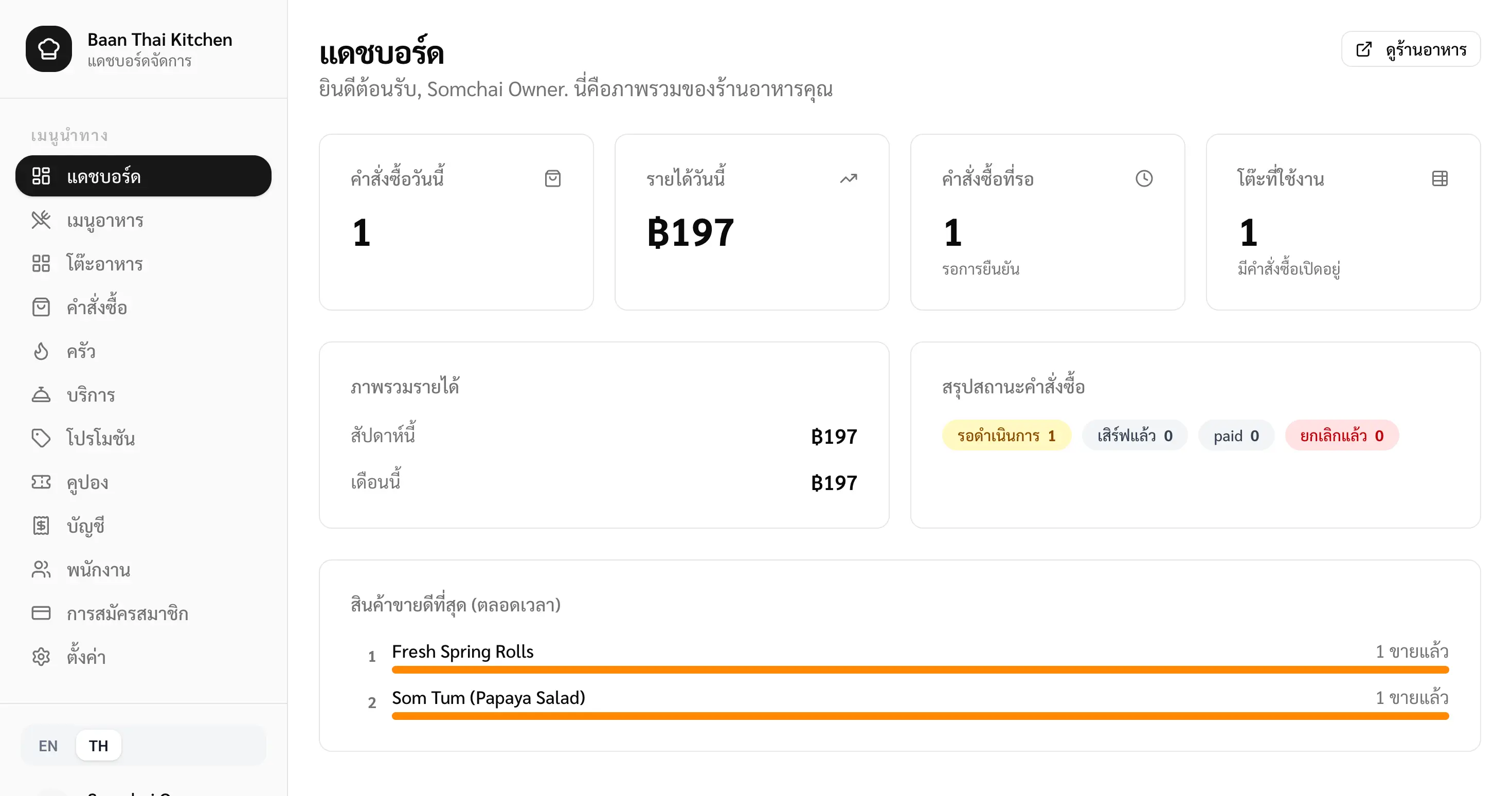Click the table icon in the โต๊ะที่ใช้งาน card
1512x796 pixels.
1440,178
